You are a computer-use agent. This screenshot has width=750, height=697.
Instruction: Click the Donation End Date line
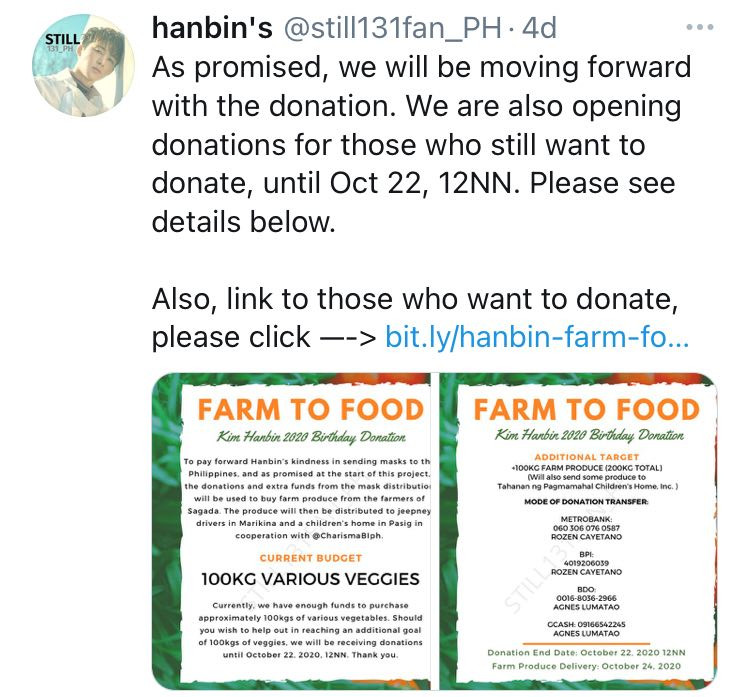(586, 653)
